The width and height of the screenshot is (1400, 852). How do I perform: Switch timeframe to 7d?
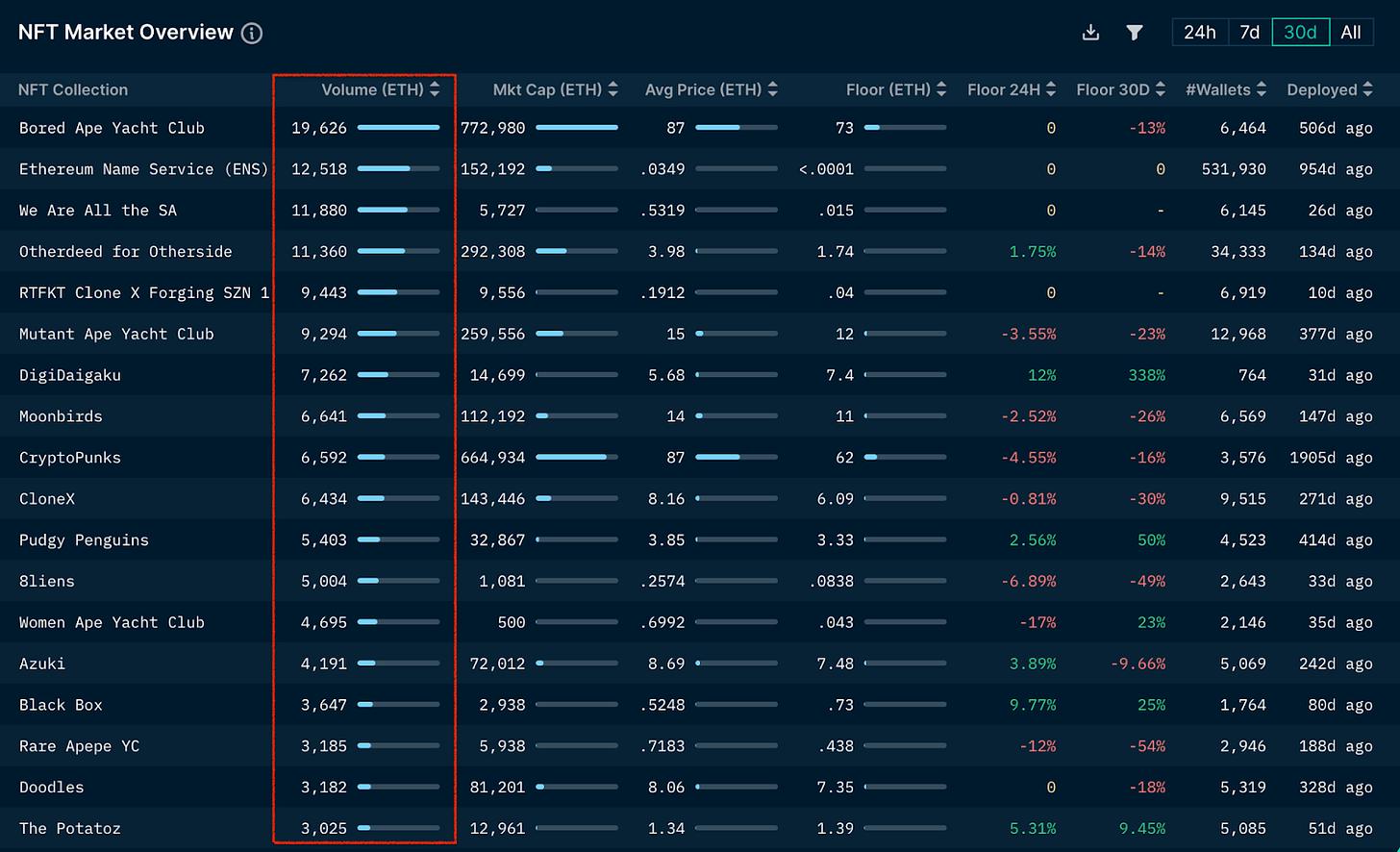point(1249,33)
